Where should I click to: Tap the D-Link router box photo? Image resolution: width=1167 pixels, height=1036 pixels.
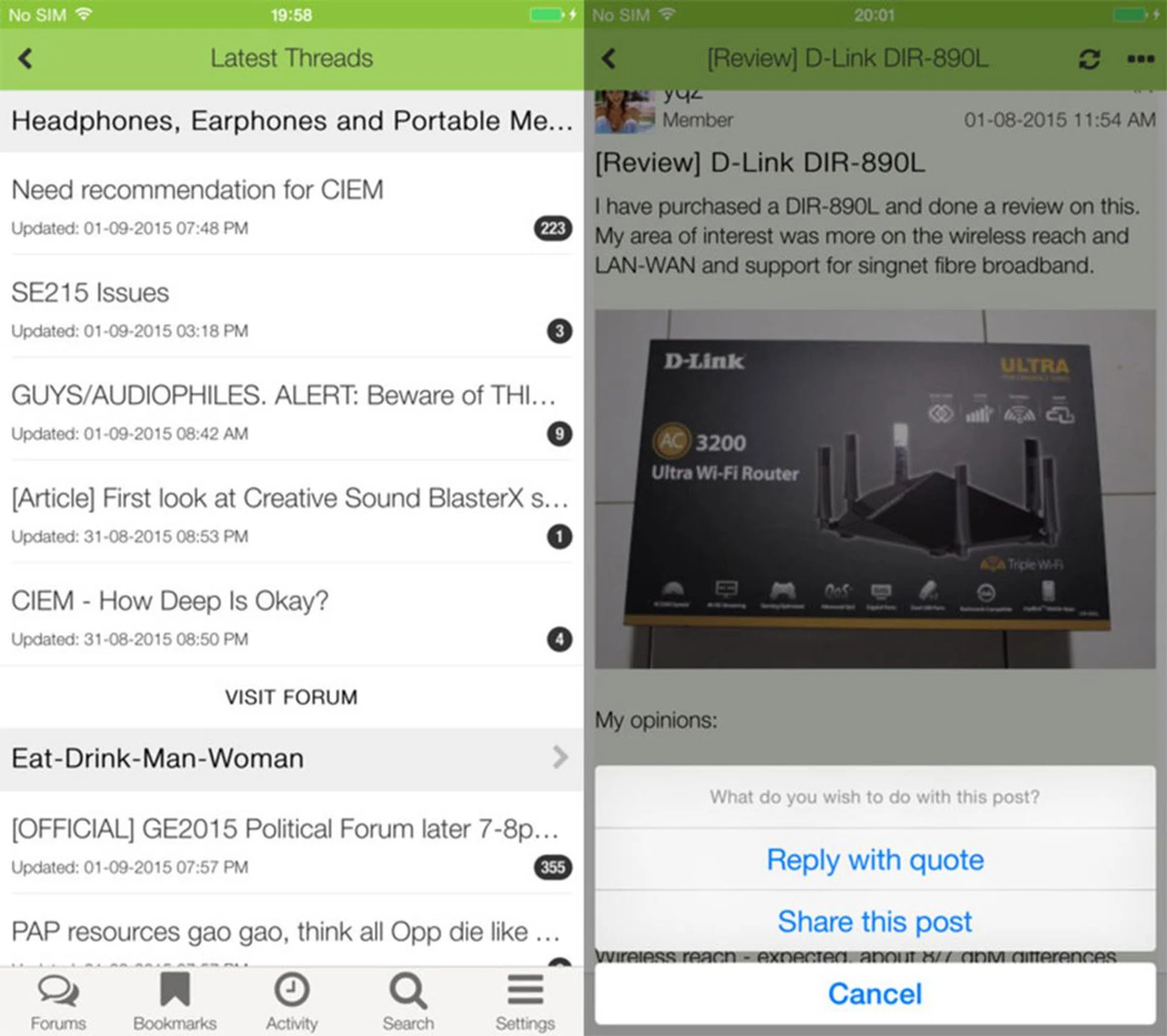click(x=875, y=489)
